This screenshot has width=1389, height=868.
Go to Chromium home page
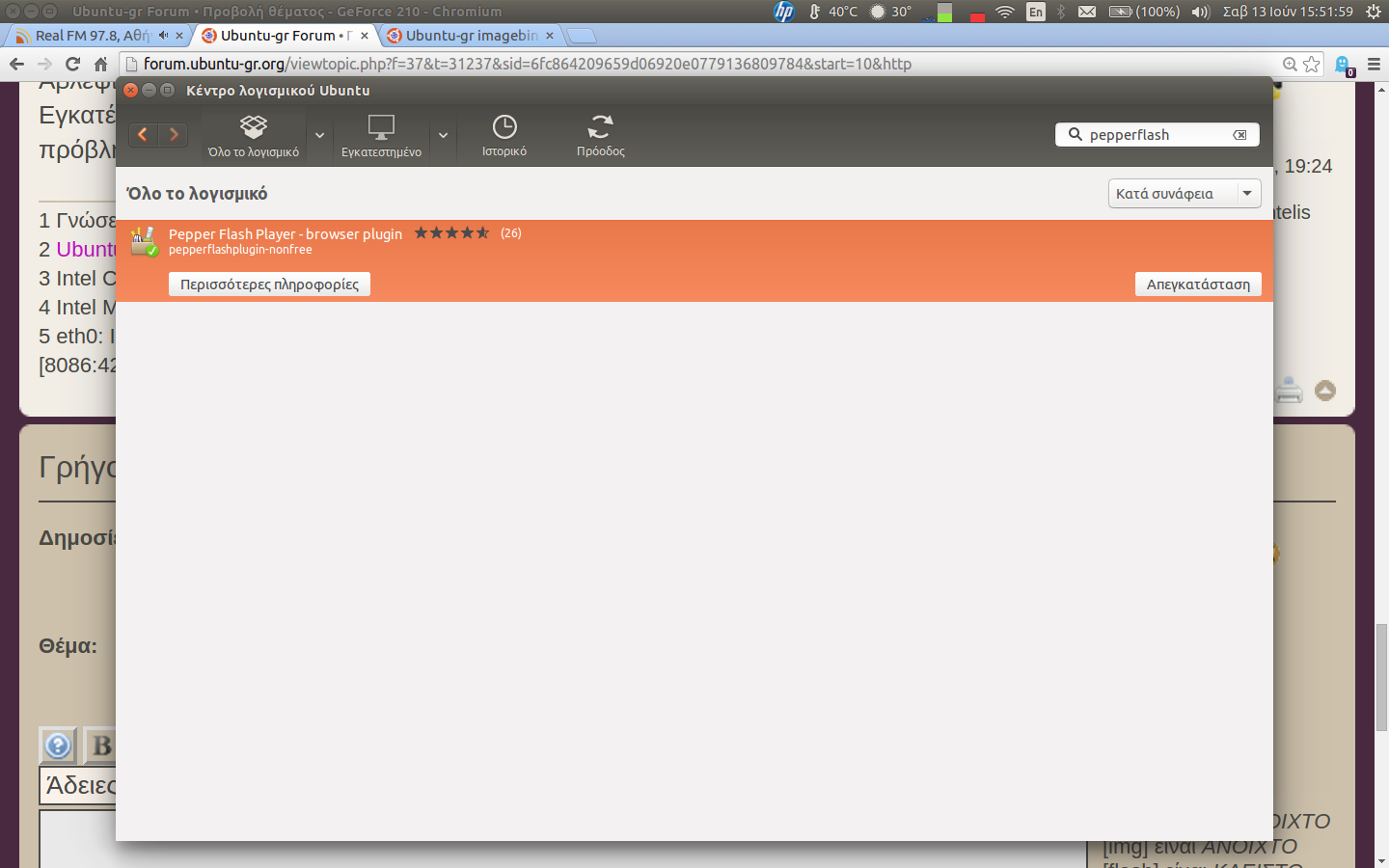point(100,64)
